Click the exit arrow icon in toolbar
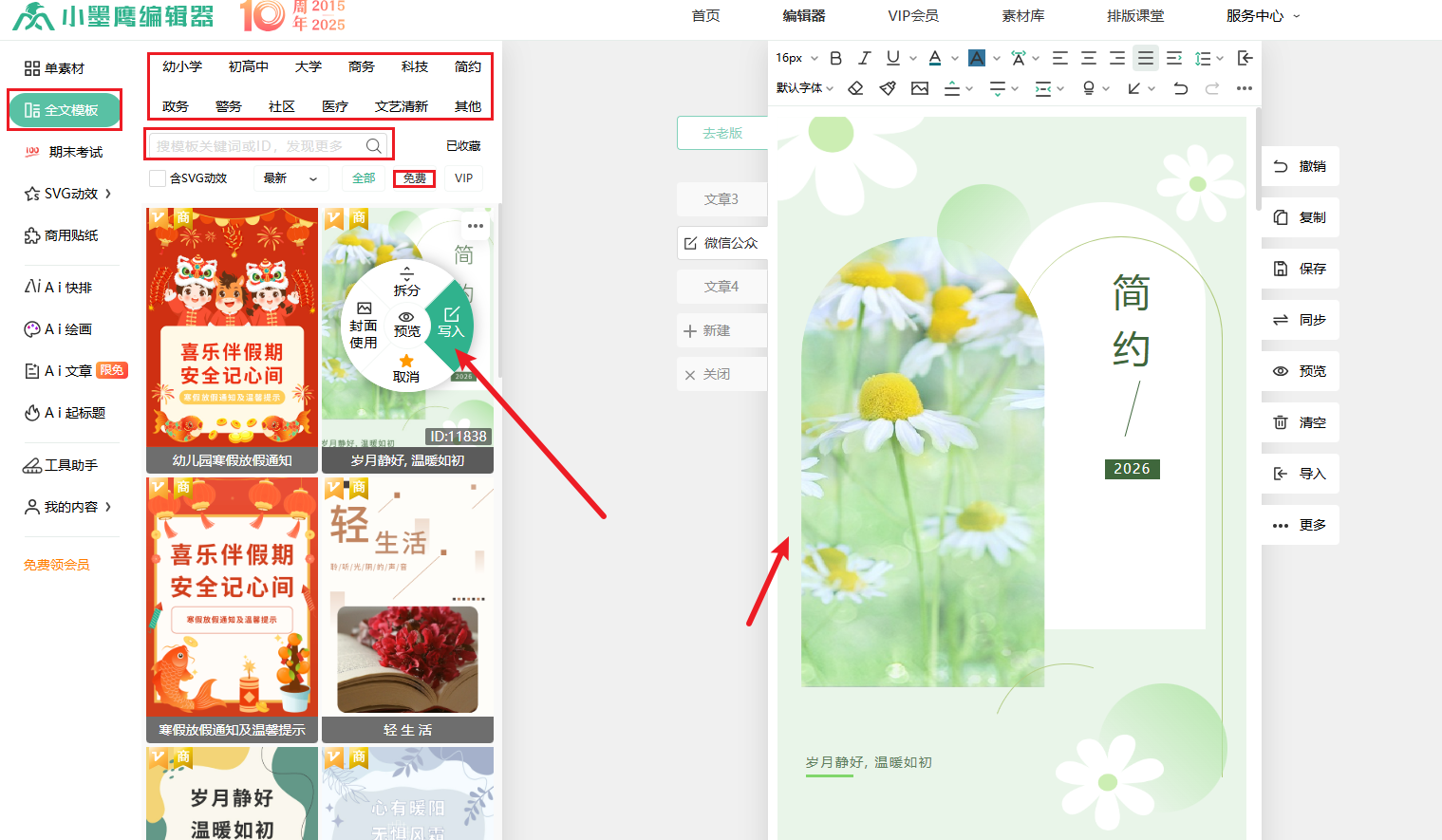1442x840 pixels. (x=1245, y=58)
